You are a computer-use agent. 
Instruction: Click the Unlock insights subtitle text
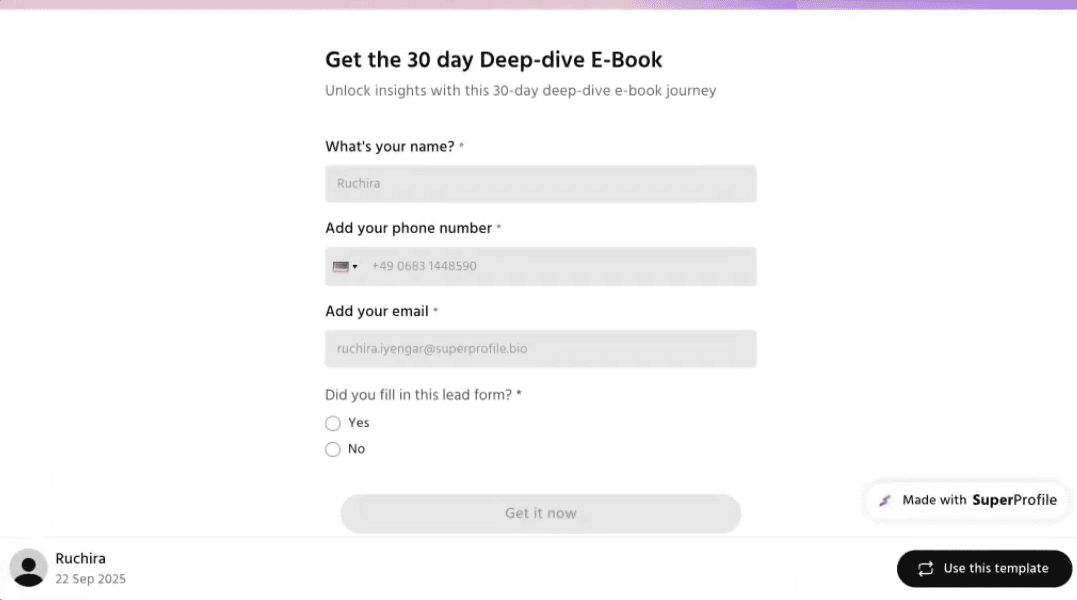click(520, 91)
